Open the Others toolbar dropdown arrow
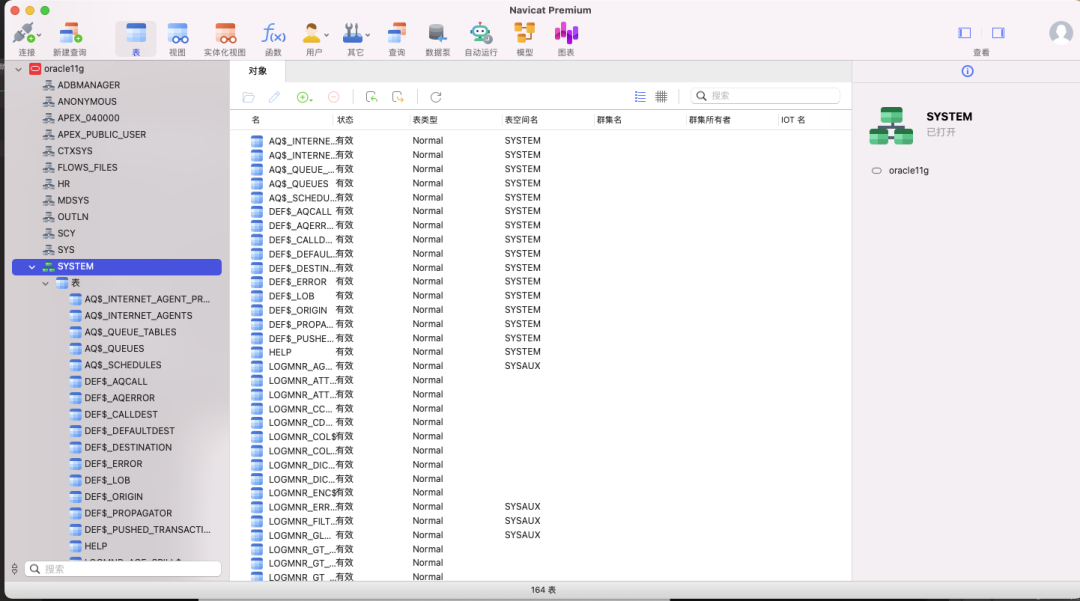The image size is (1080, 601). (x=368, y=34)
